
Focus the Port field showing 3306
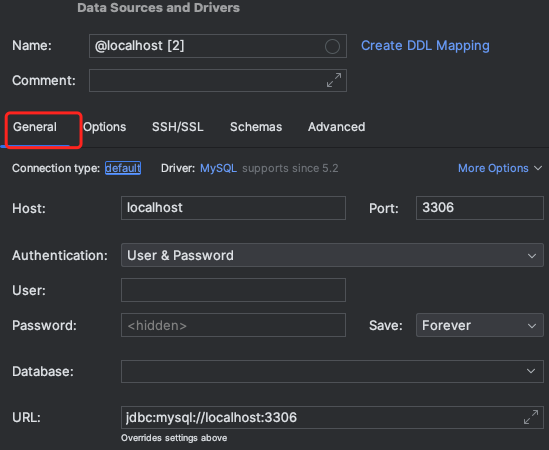coord(480,208)
